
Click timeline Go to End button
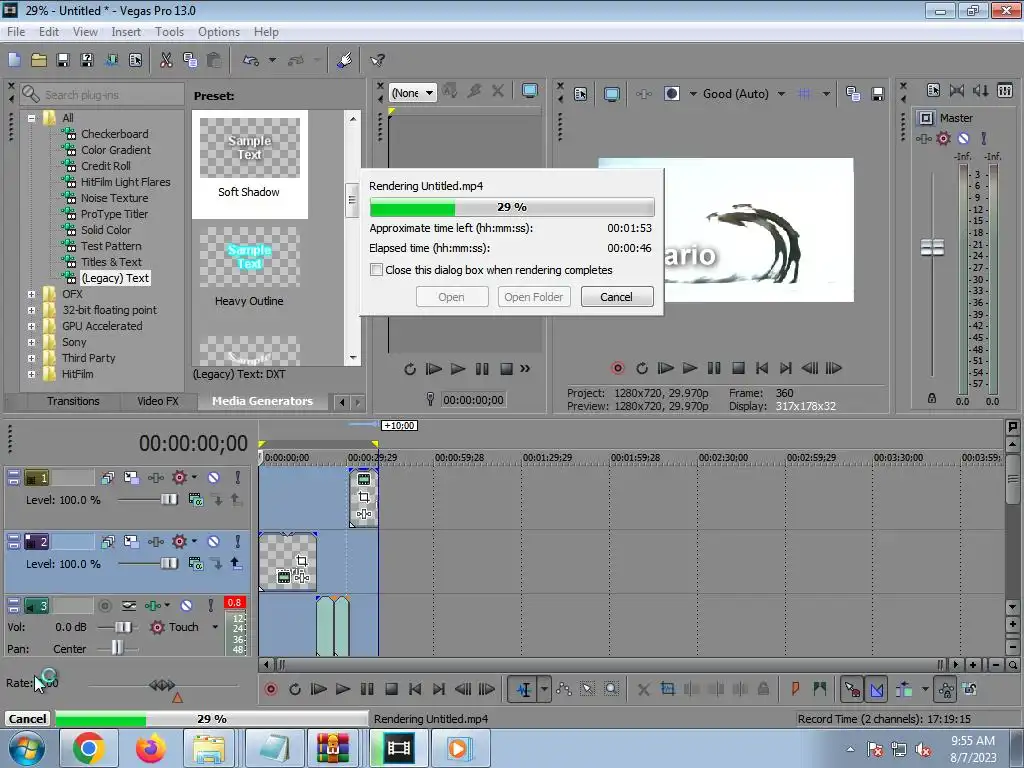coord(439,689)
